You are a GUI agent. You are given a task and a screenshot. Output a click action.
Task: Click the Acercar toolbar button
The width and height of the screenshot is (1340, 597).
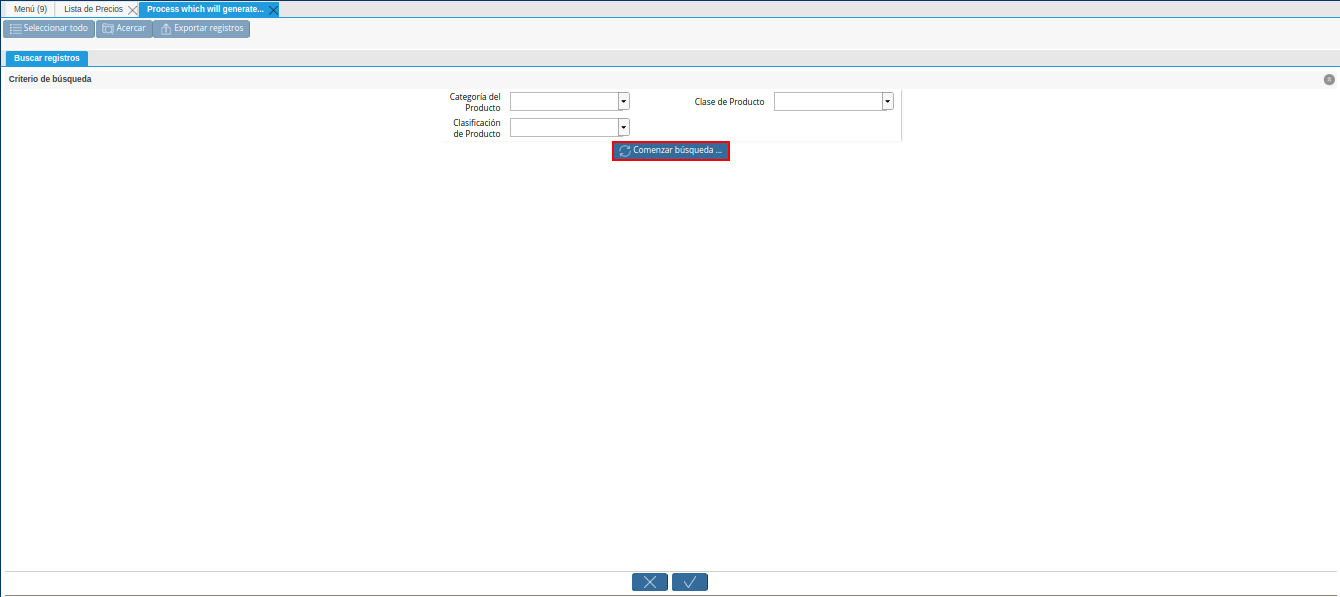pyautogui.click(x=124, y=29)
